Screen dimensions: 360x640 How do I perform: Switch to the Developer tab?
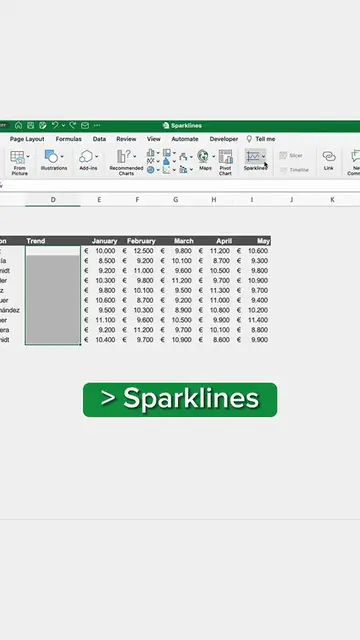coord(224,139)
